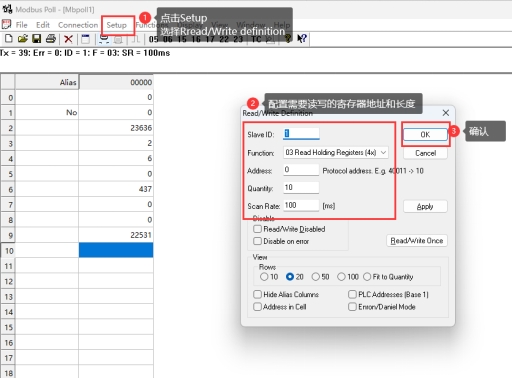Click function 22 toolbar button

(x=224, y=39)
